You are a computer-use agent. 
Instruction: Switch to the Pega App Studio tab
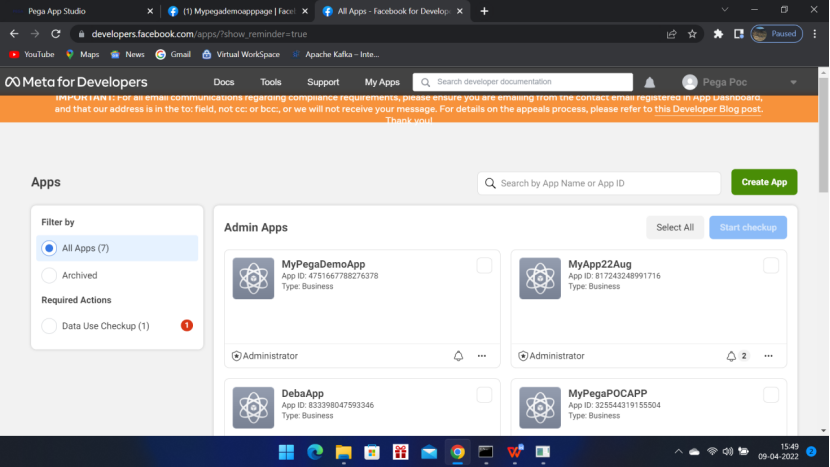(80, 11)
